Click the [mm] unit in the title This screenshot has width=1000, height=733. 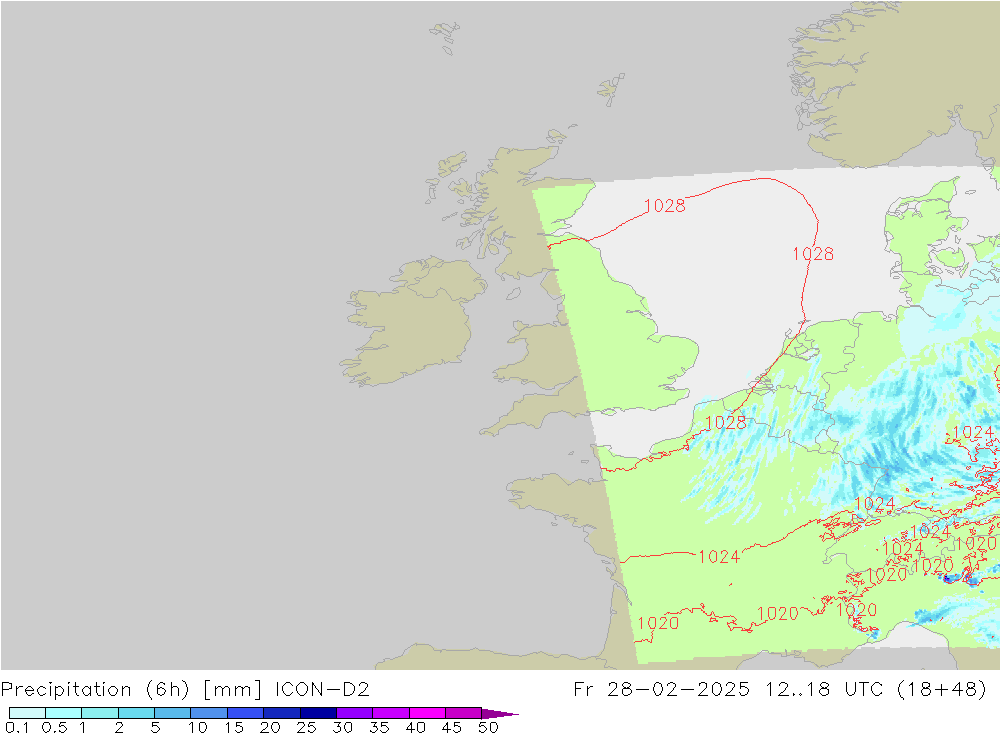(232, 690)
